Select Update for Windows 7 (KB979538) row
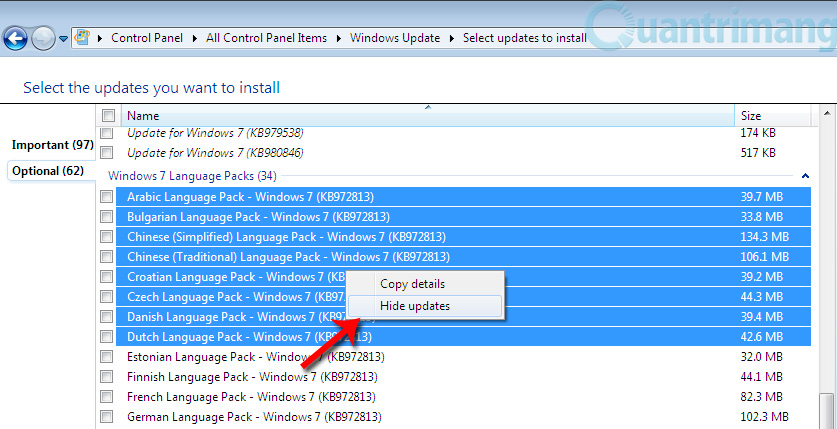The height and width of the screenshot is (429, 837). (463, 133)
